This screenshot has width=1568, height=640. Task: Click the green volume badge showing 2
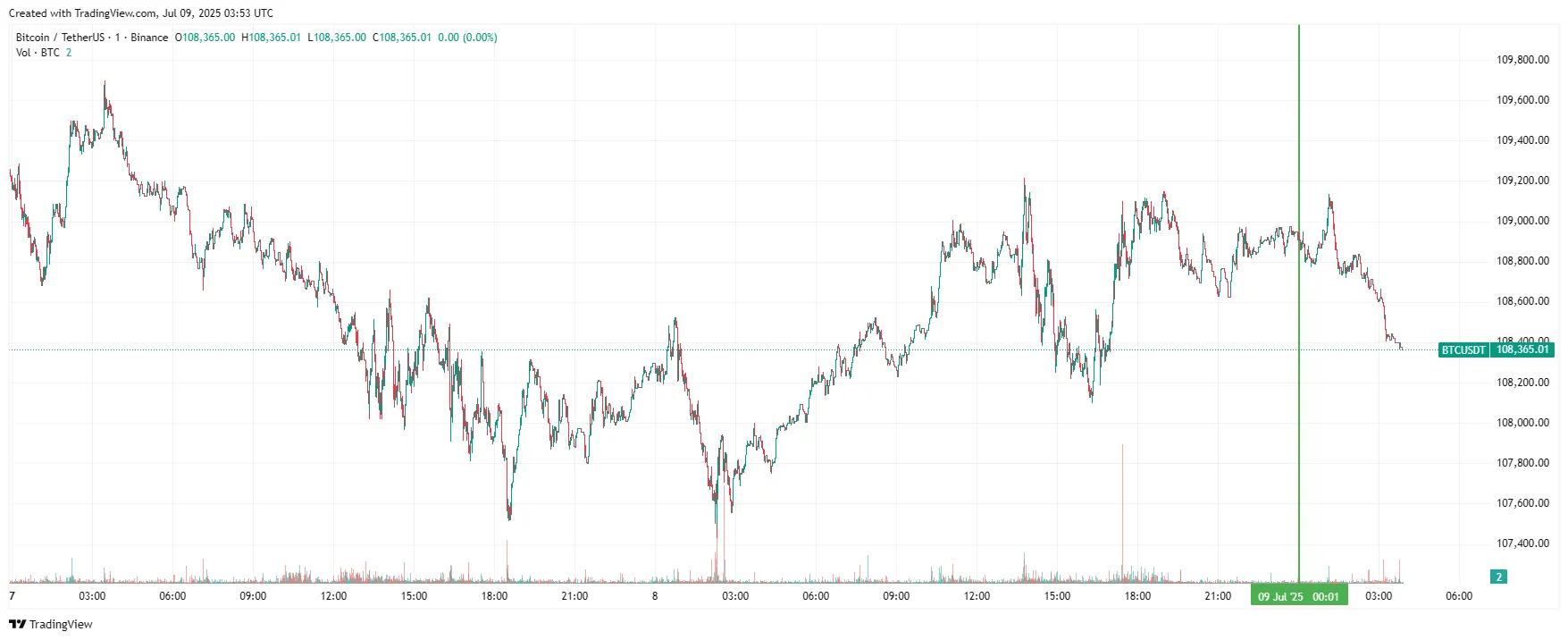coord(1499,577)
